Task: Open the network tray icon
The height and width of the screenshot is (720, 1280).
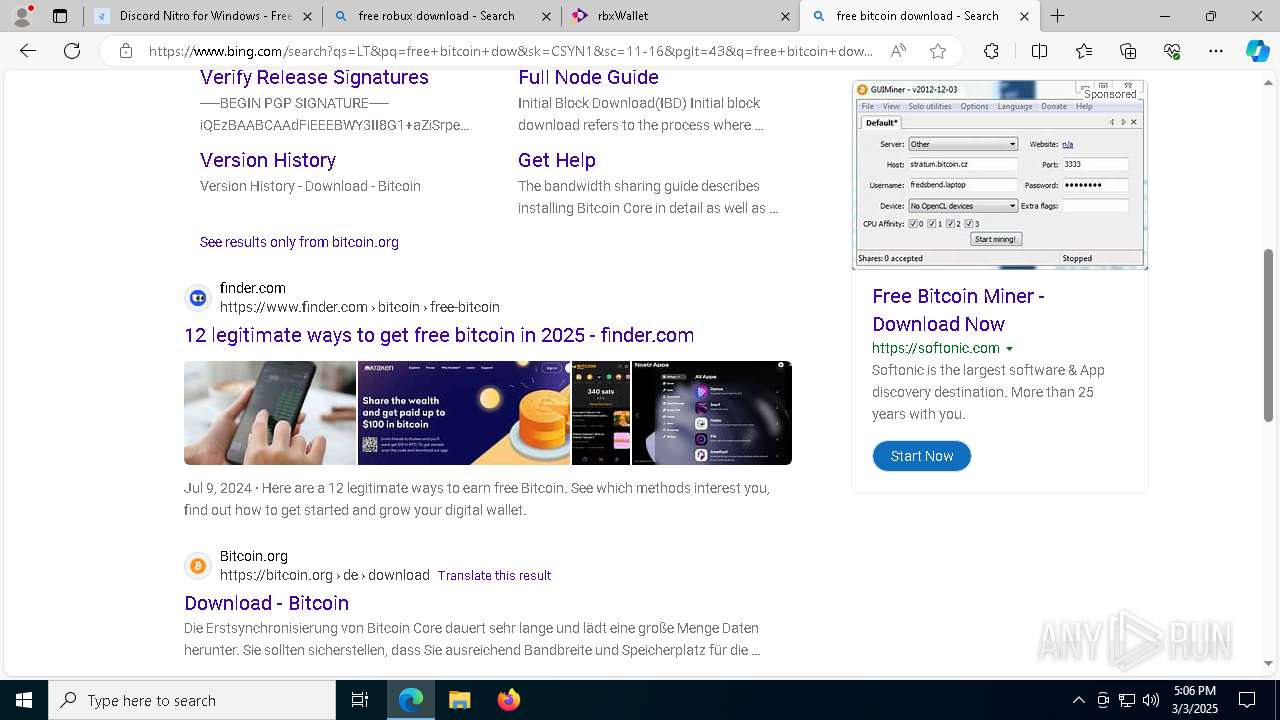Action: [x=1127, y=700]
